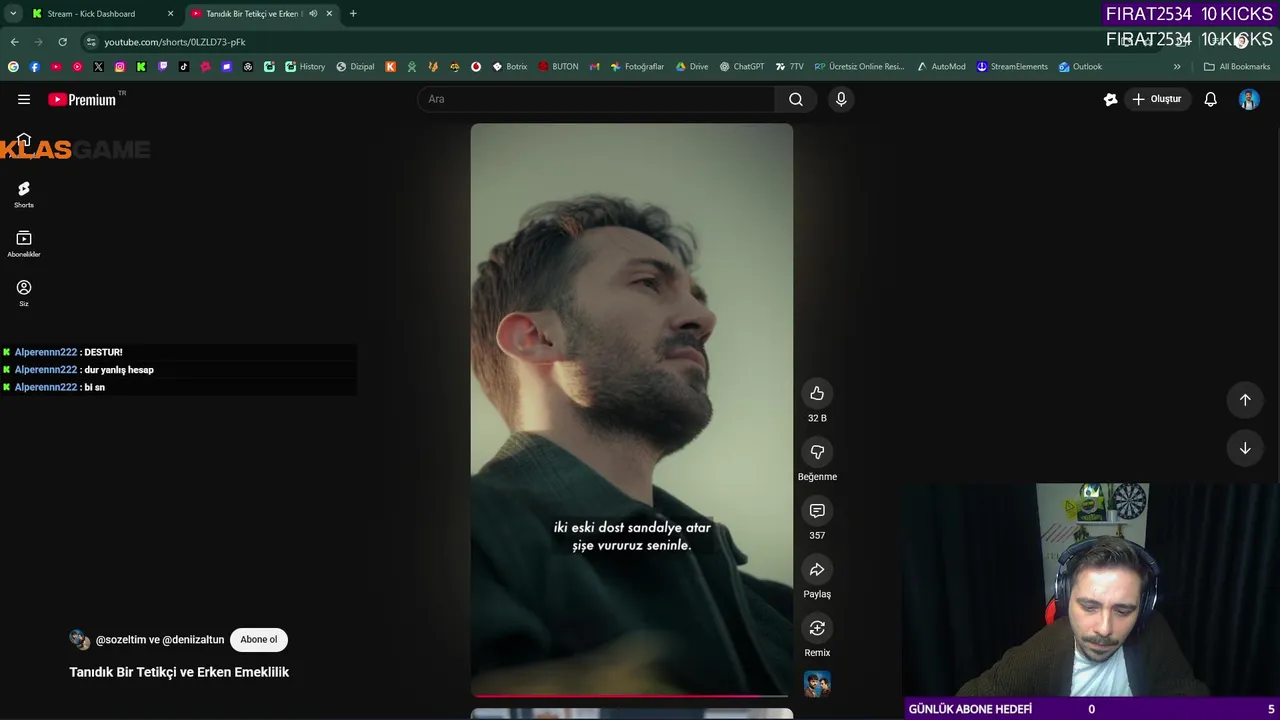Switch to Stream - Kick Dashboard tab
This screenshot has height=720, width=1280.
[100, 14]
